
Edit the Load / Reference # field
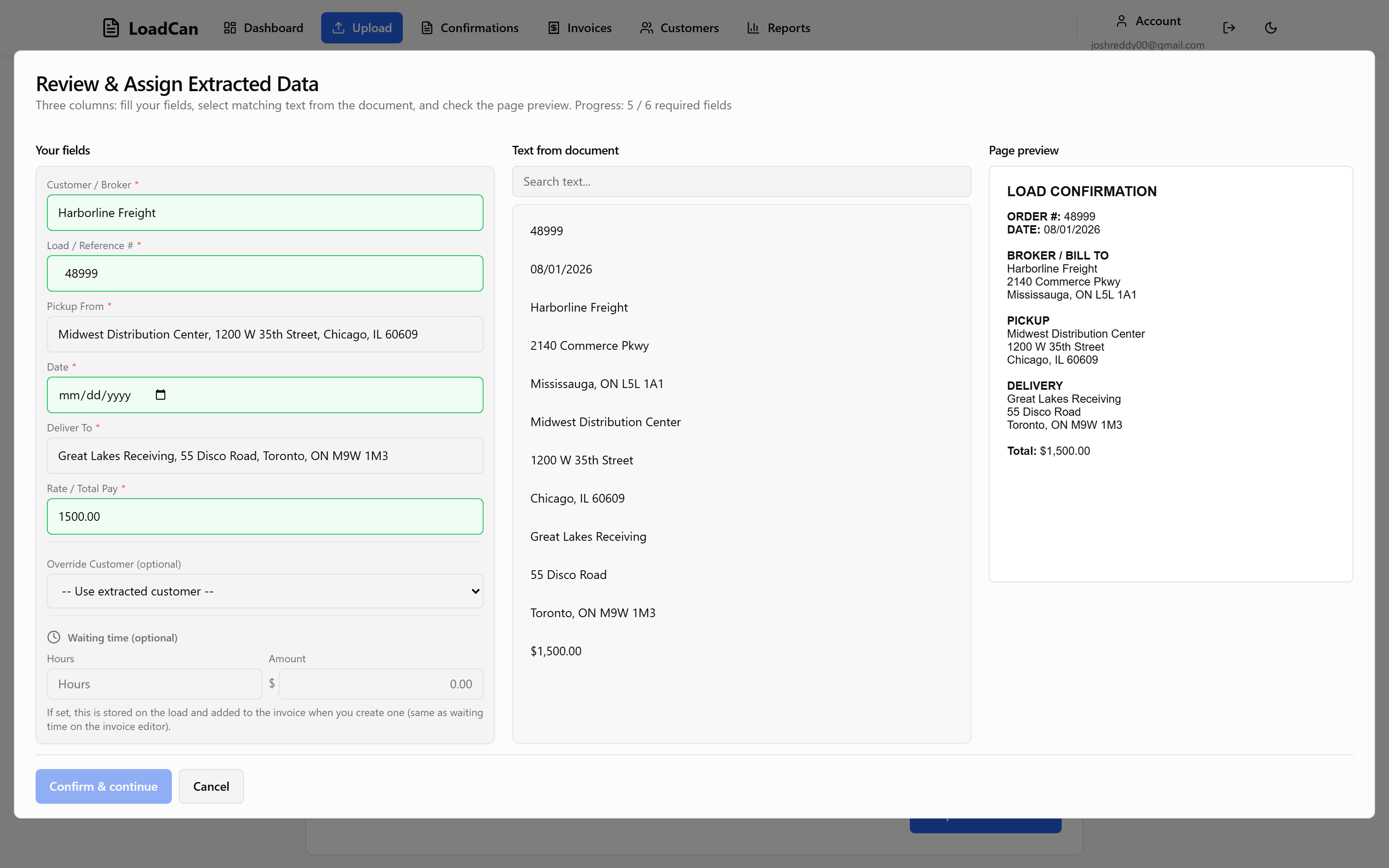[265, 273]
